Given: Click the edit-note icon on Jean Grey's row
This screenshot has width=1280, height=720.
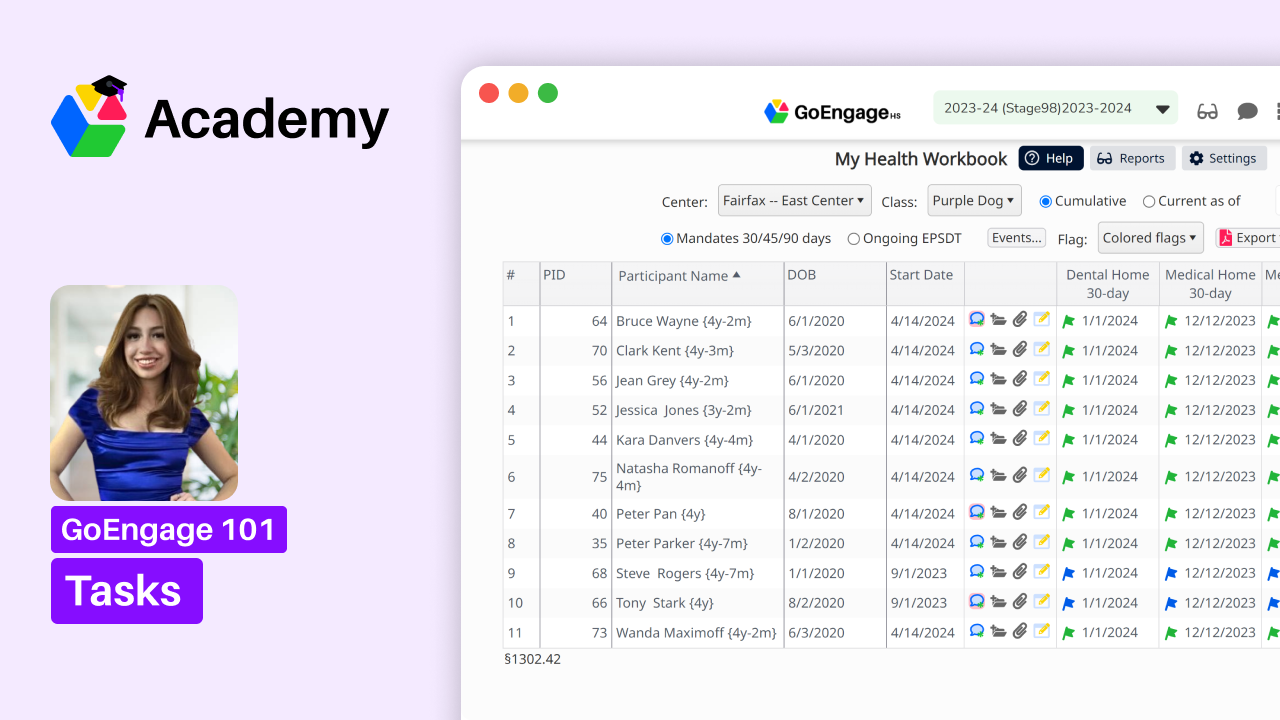Looking at the screenshot, I should coord(1042,378).
